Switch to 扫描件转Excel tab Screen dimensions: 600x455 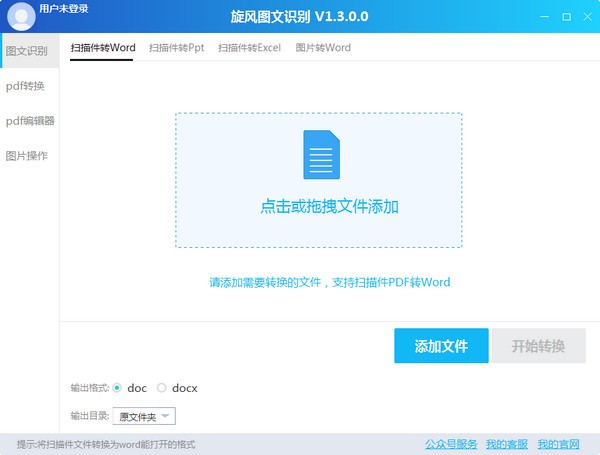(249, 47)
